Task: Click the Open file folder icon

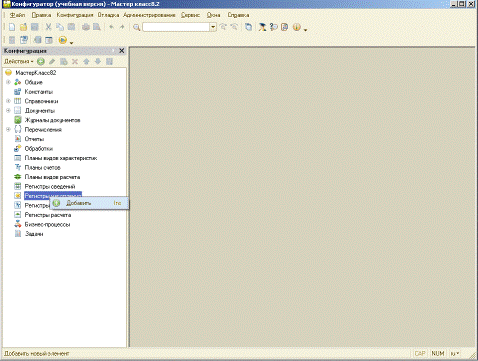Action: 23,27
